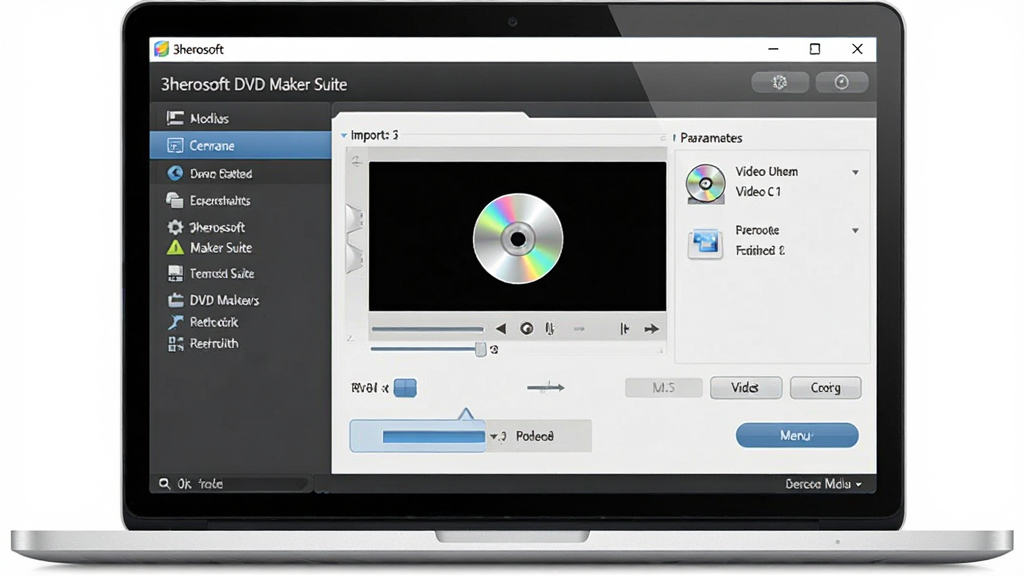Click the round clock button in header

click(841, 82)
